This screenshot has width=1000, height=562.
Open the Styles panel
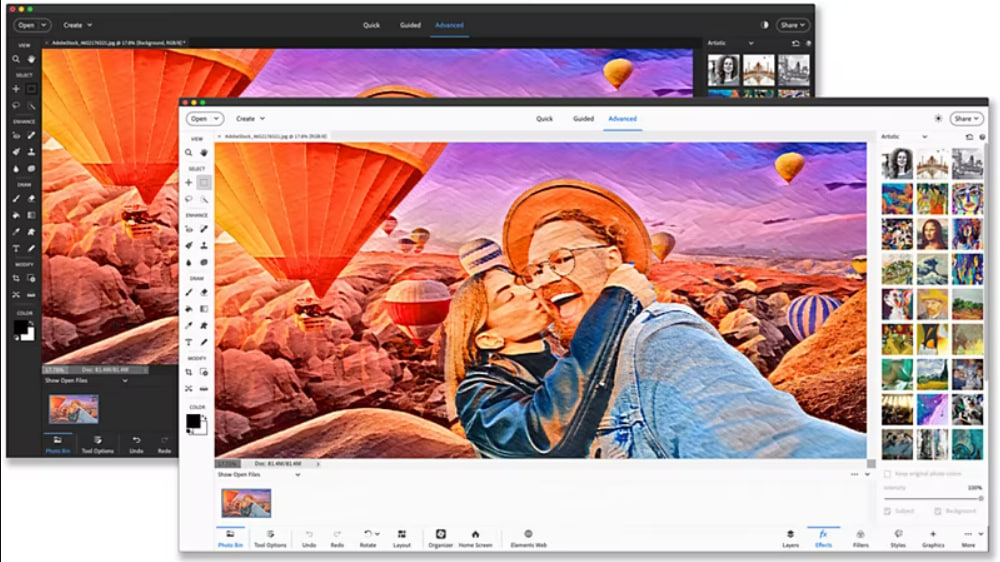pyautogui.click(x=897, y=538)
